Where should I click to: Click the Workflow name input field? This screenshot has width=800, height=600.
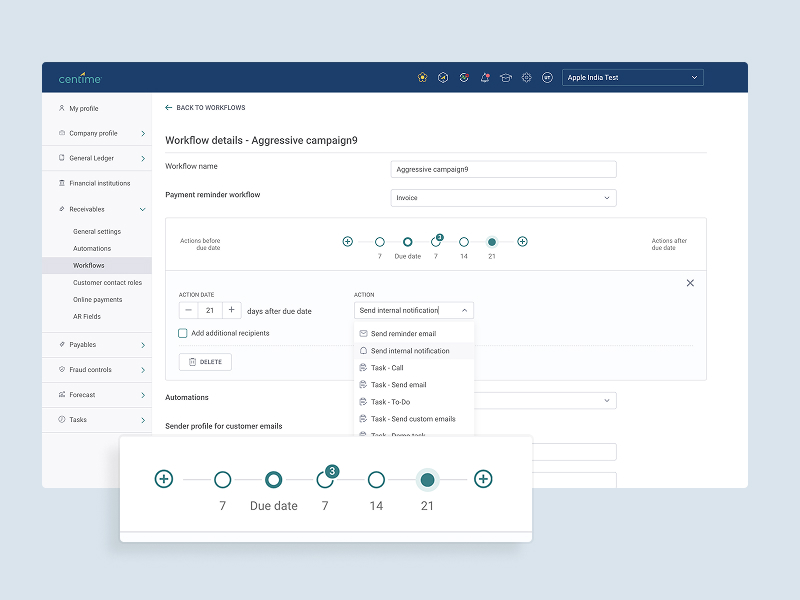[x=504, y=169]
